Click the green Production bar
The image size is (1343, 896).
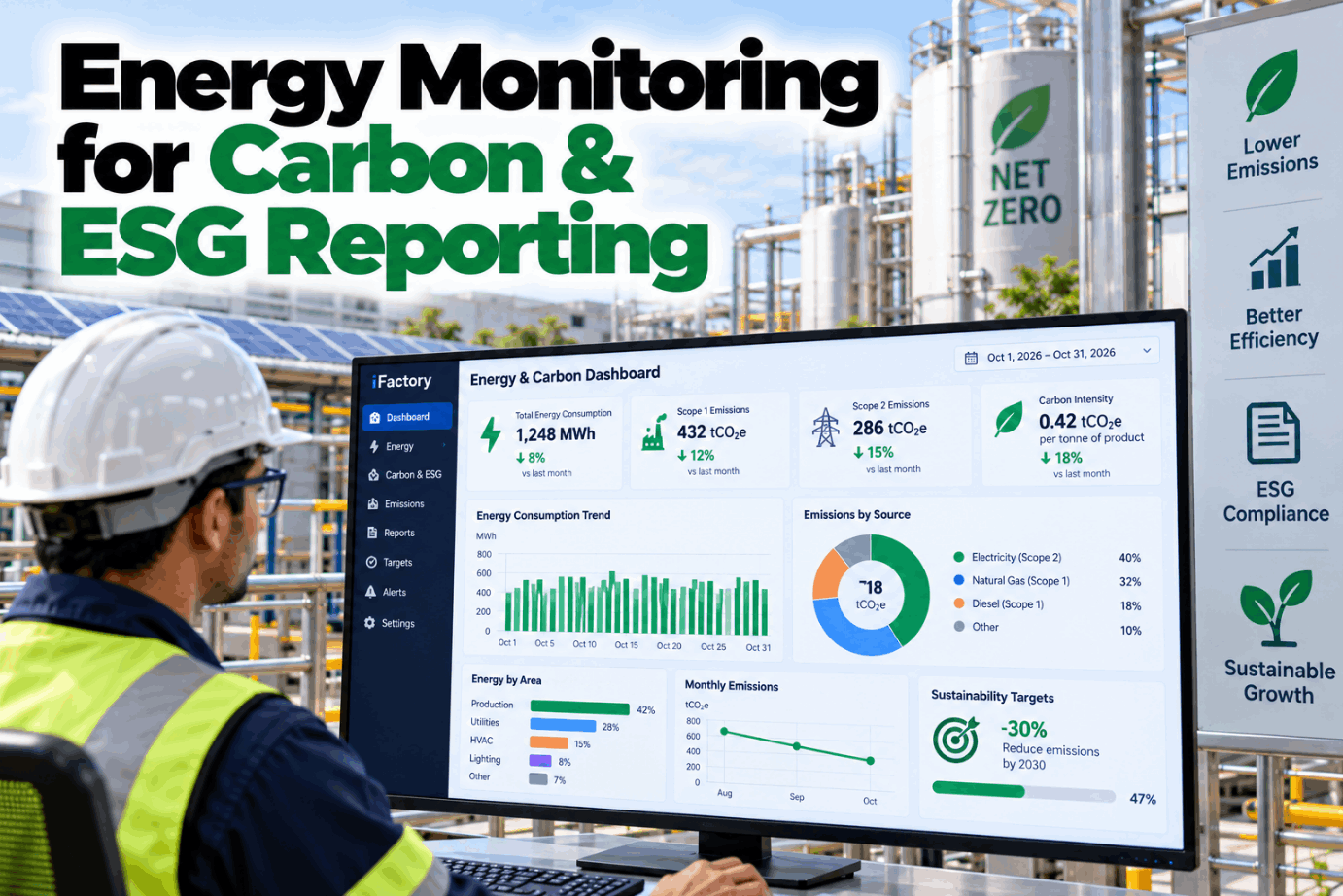click(x=579, y=707)
